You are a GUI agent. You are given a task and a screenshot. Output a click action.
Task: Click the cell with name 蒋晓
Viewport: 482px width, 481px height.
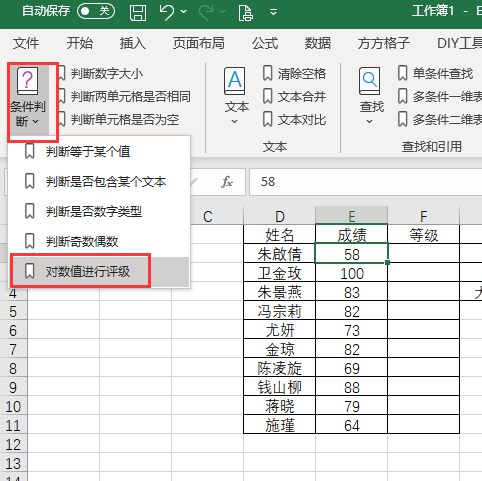[x=280, y=406]
